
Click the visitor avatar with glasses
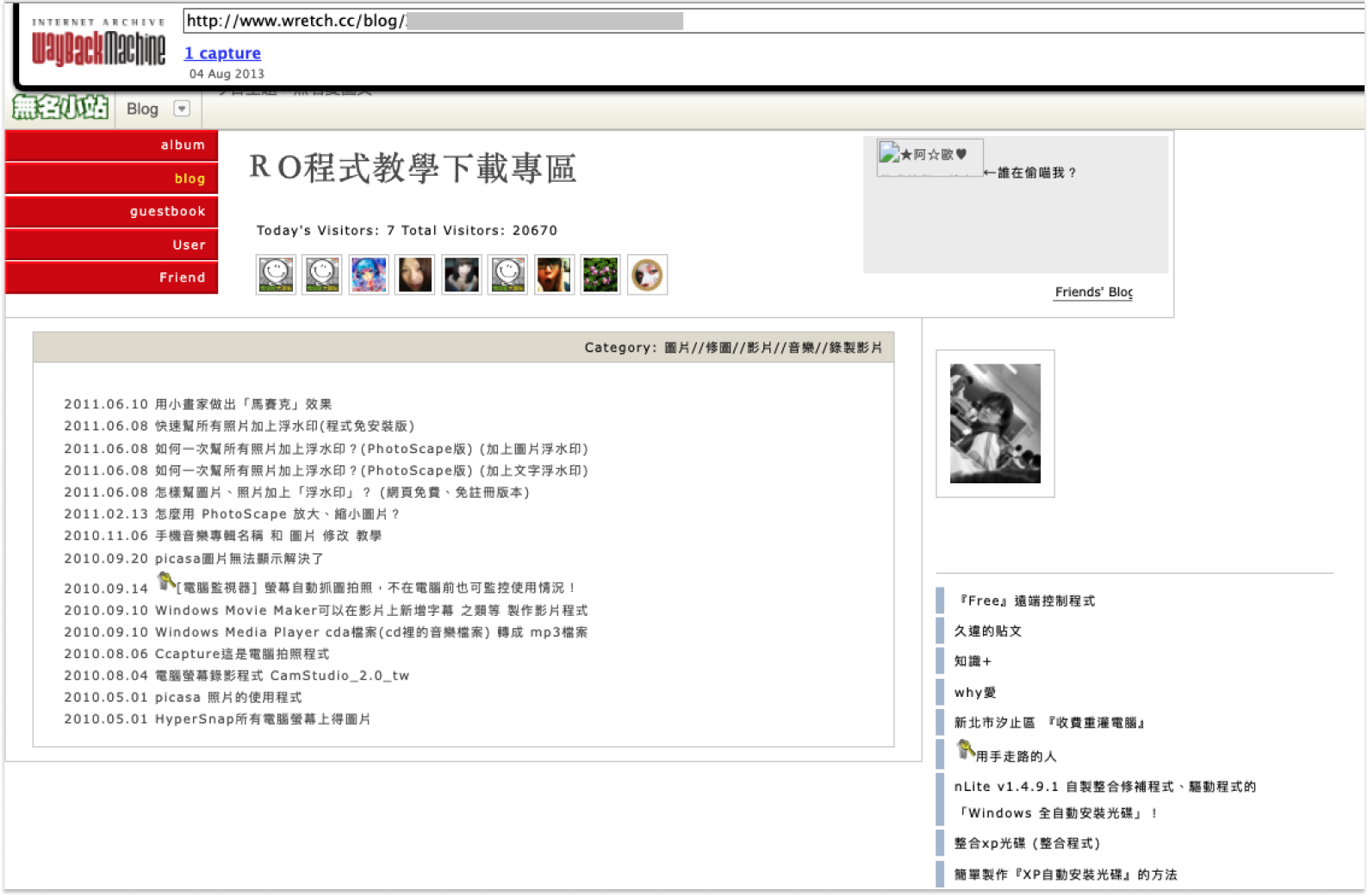[x=554, y=275]
